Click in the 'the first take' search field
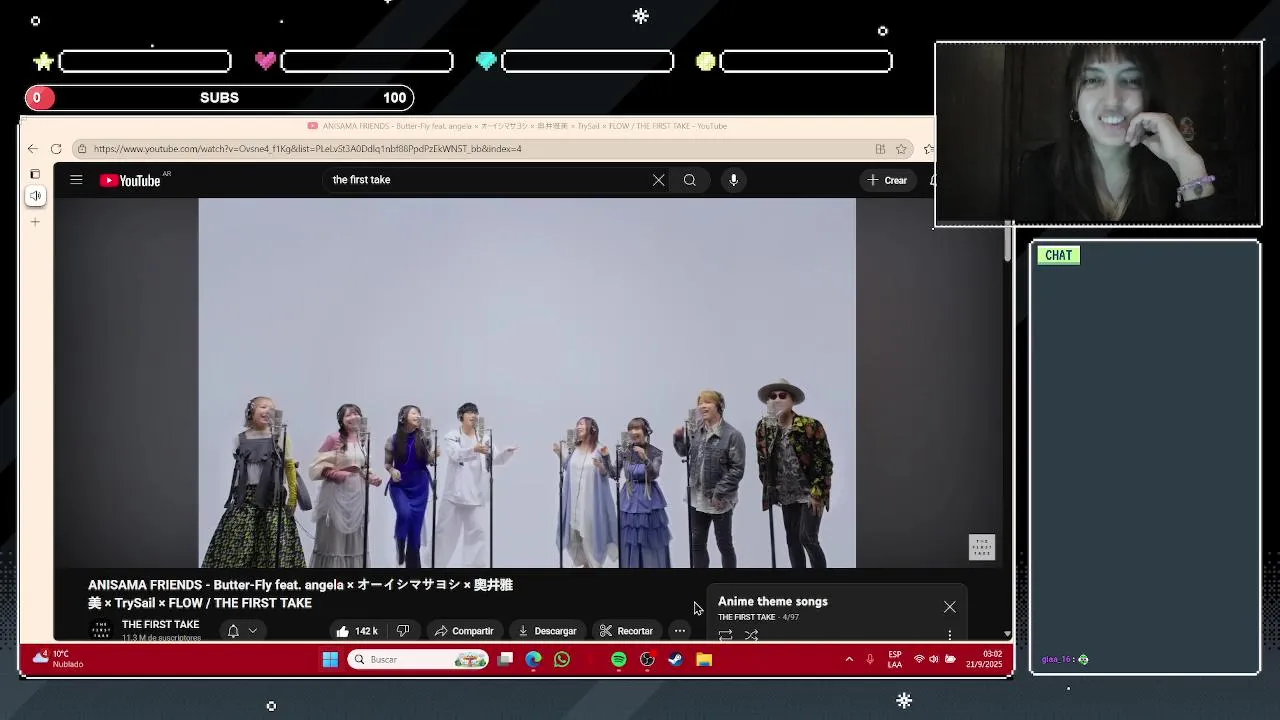The image size is (1280, 720). pyautogui.click(x=488, y=180)
